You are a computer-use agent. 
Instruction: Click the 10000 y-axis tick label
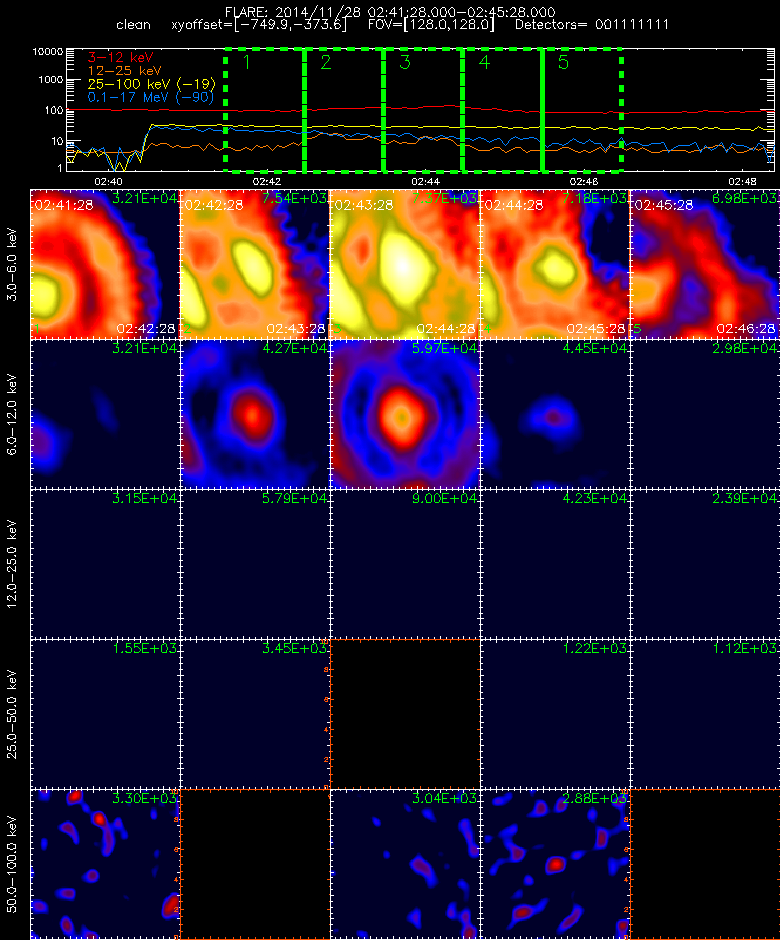click(48, 52)
